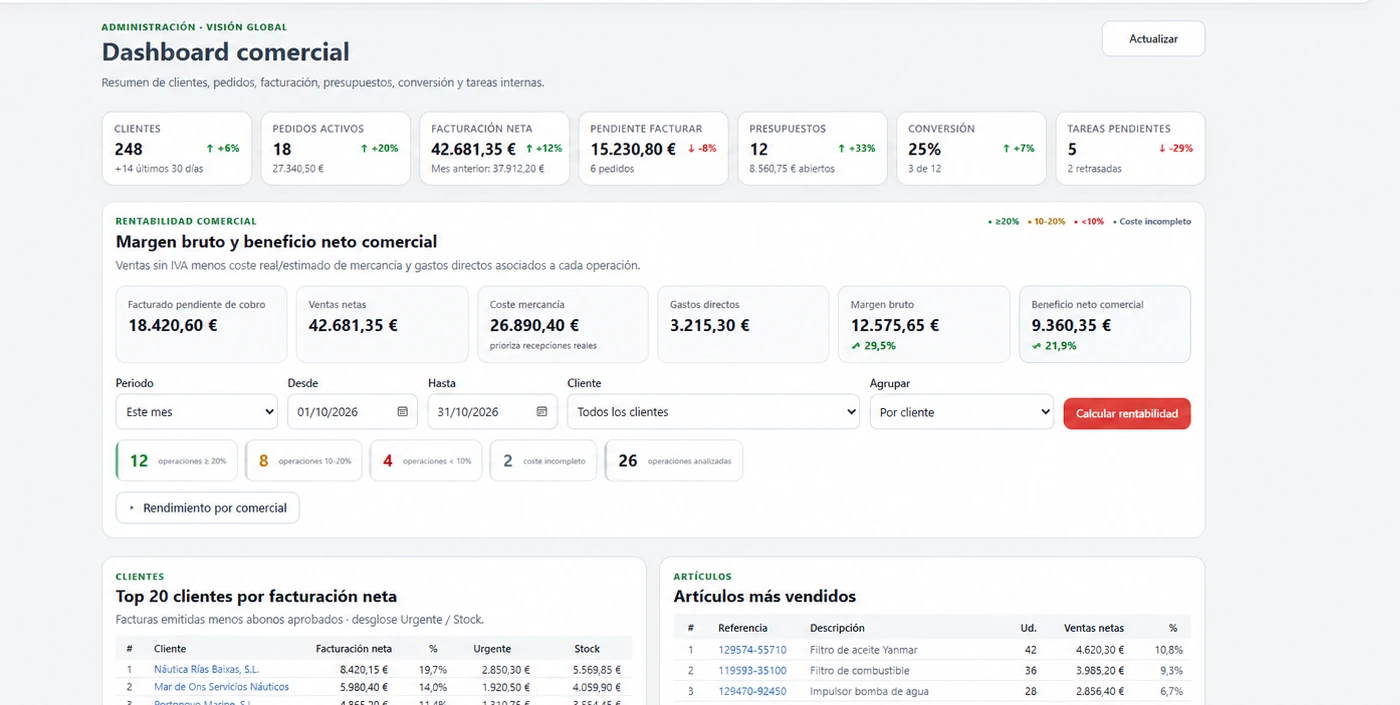Screen dimensions: 1400x705
Task: Select the Facturación neta summary card
Action: pyautogui.click(x=495, y=148)
